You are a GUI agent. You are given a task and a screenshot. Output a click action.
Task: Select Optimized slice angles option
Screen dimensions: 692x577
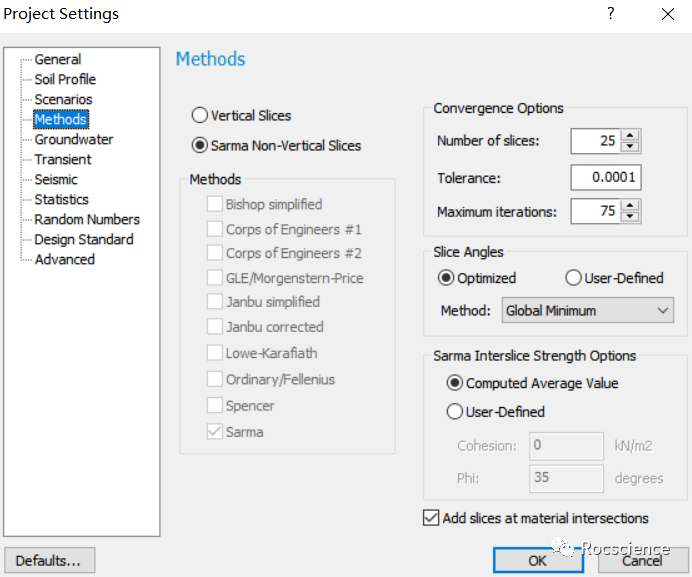(446, 278)
